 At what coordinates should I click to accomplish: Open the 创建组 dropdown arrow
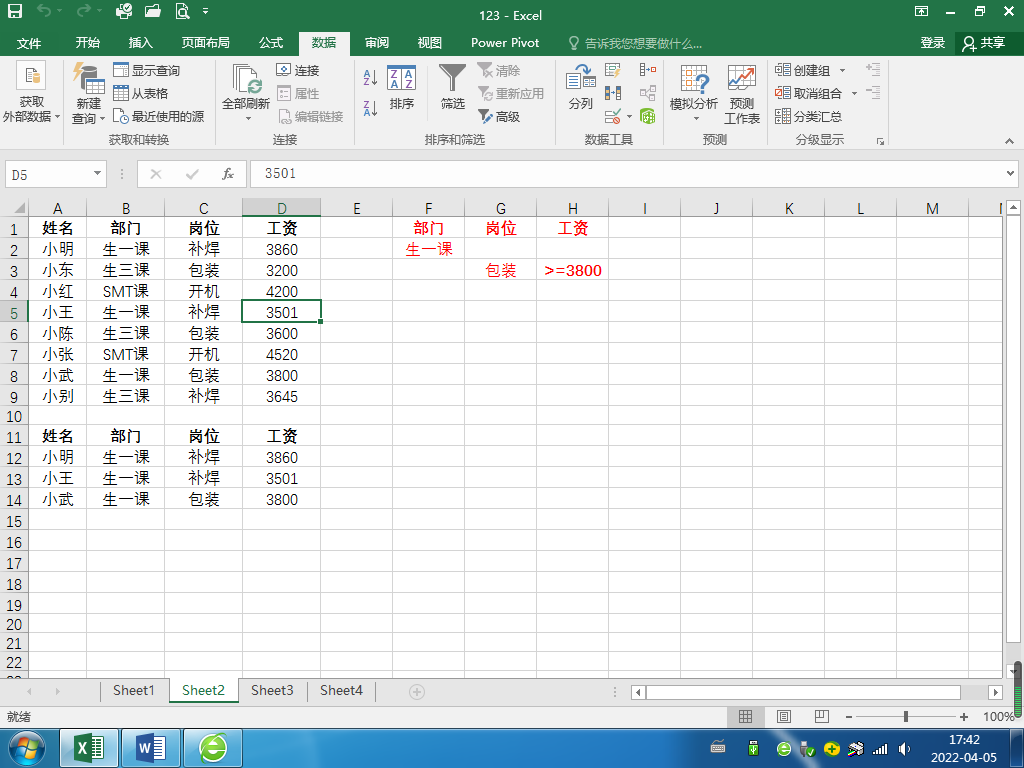point(842,70)
